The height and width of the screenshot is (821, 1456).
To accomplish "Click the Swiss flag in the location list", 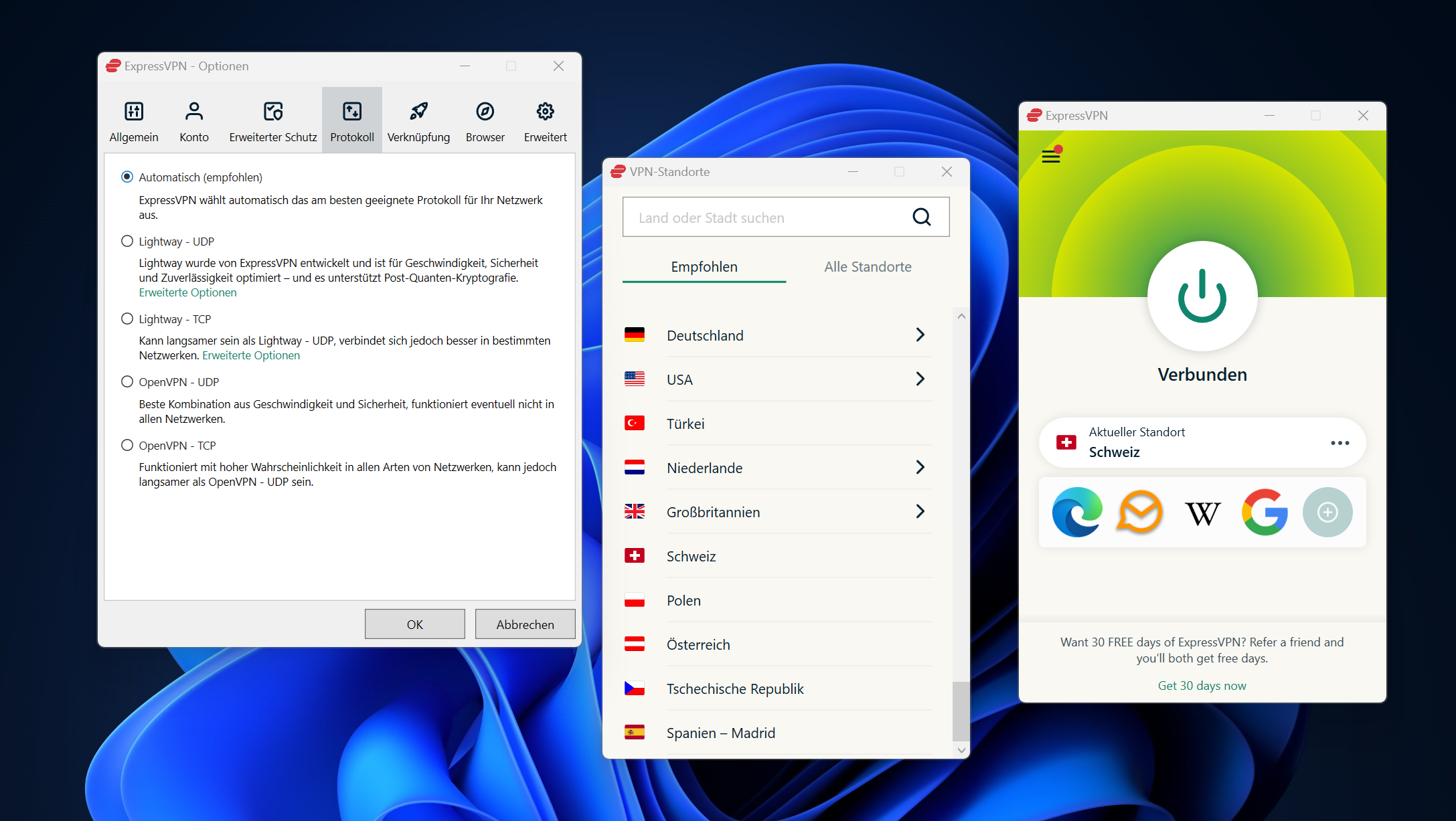I will point(635,555).
